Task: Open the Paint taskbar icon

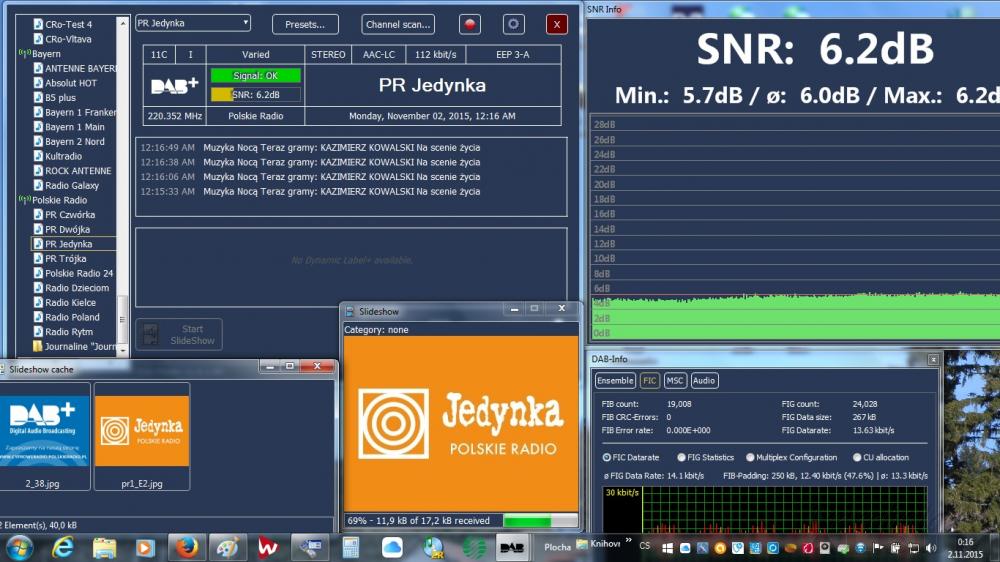Action: [228, 548]
